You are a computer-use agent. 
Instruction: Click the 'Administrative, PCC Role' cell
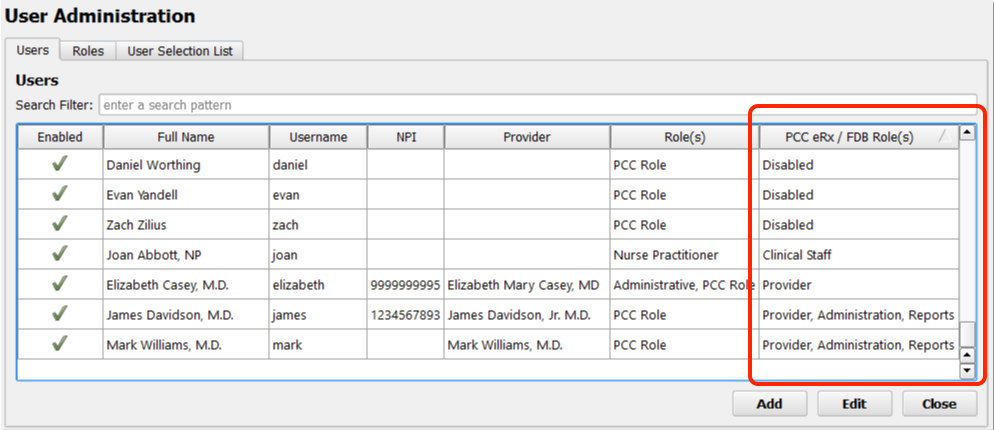coord(685,285)
